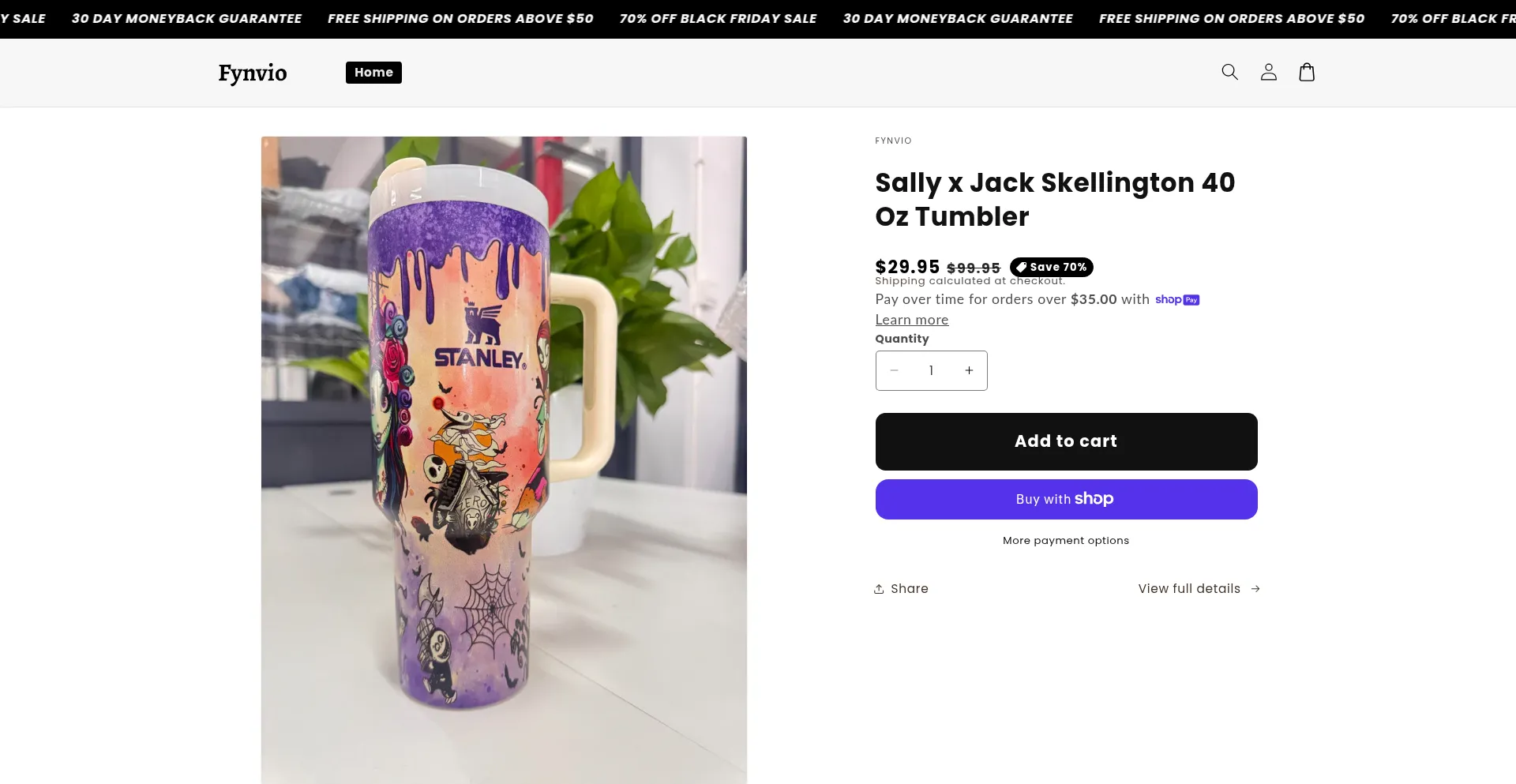Click the 70% Off Black Friday banner
This screenshot has width=1516, height=784.
718,18
